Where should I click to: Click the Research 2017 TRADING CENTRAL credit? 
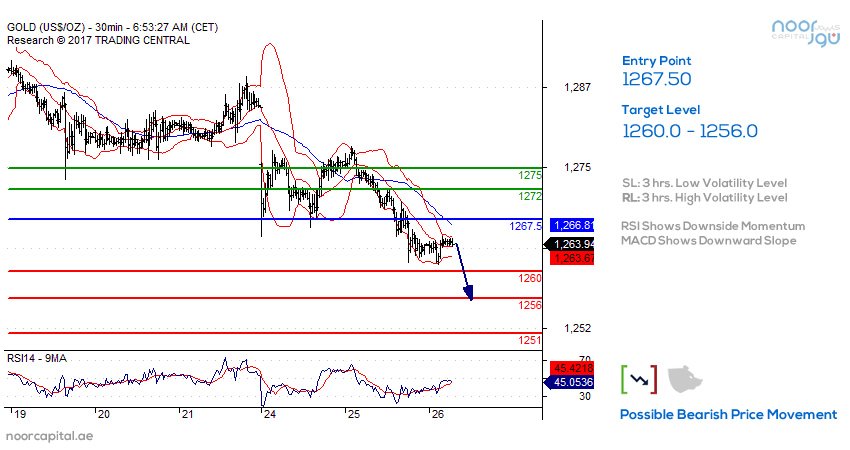tap(98, 40)
